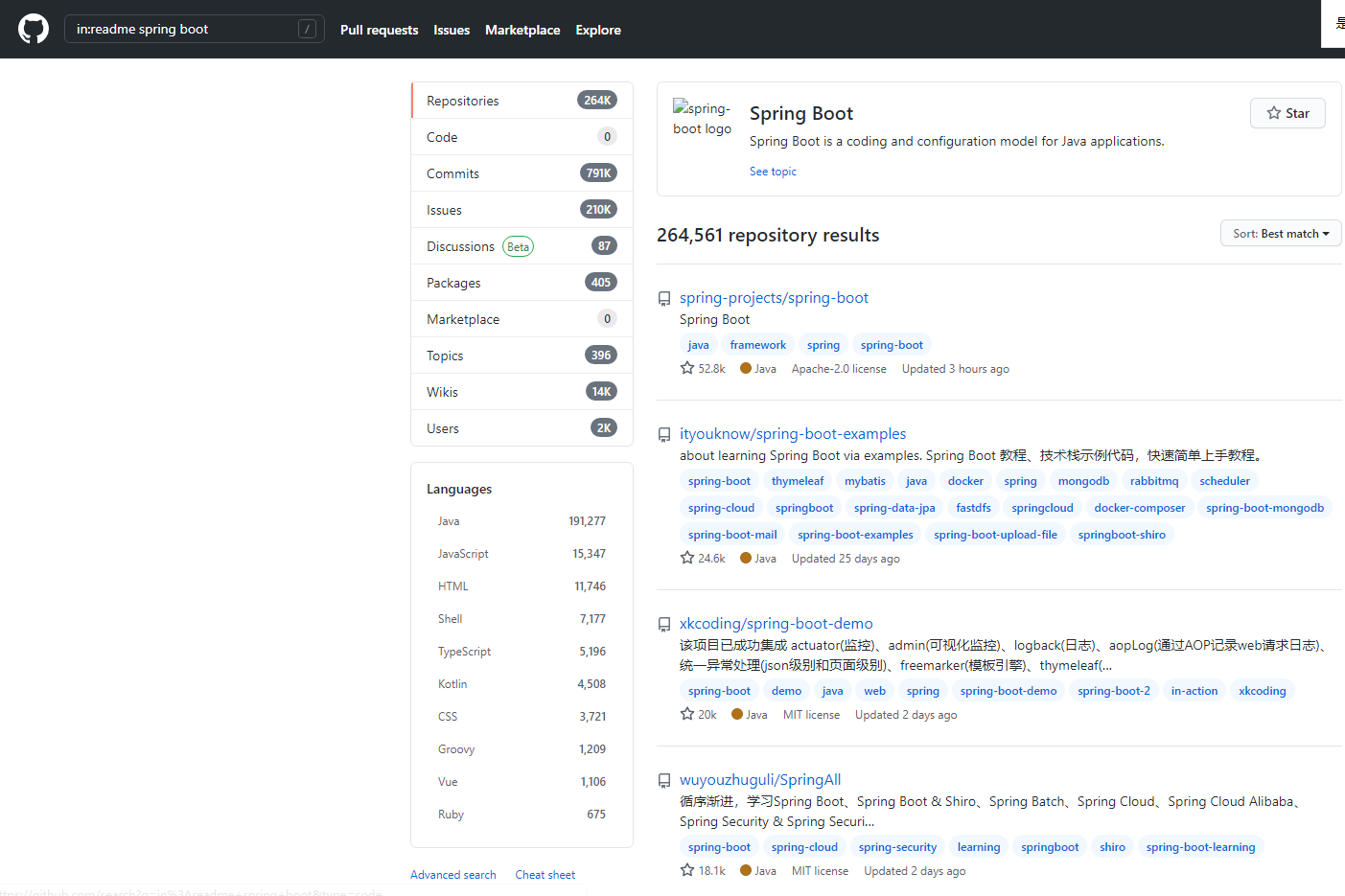Click the spring-boot-2 topic tag

tap(1113, 691)
